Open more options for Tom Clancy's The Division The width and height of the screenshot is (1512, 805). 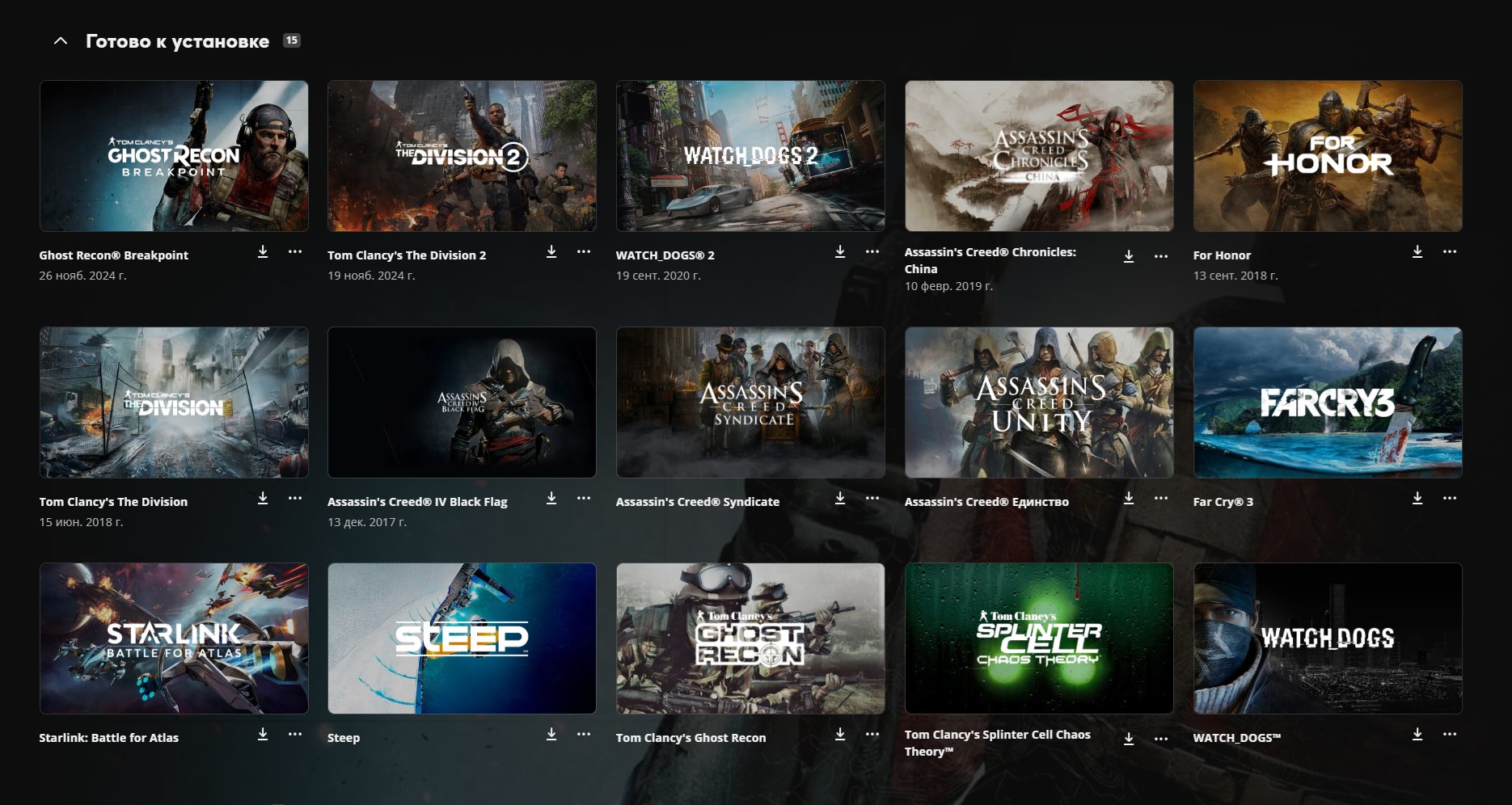(295, 499)
